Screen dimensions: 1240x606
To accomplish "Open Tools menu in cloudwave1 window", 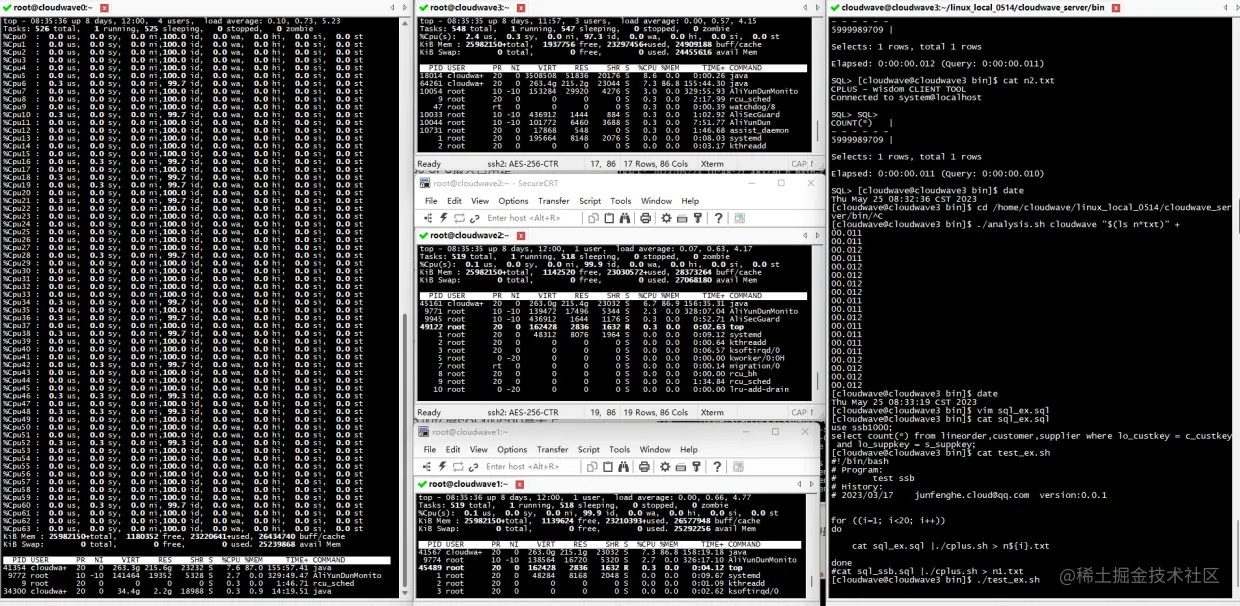I will pos(619,450).
